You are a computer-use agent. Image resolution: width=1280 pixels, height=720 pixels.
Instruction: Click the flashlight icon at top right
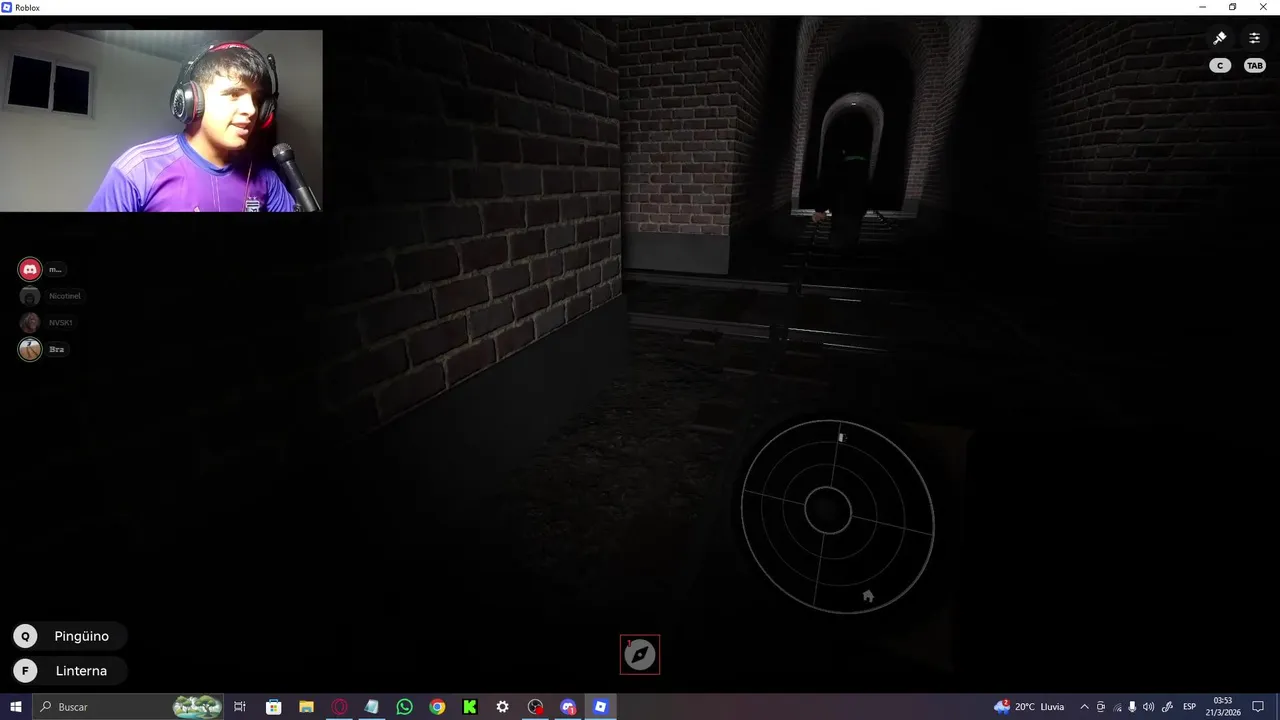tap(1220, 38)
